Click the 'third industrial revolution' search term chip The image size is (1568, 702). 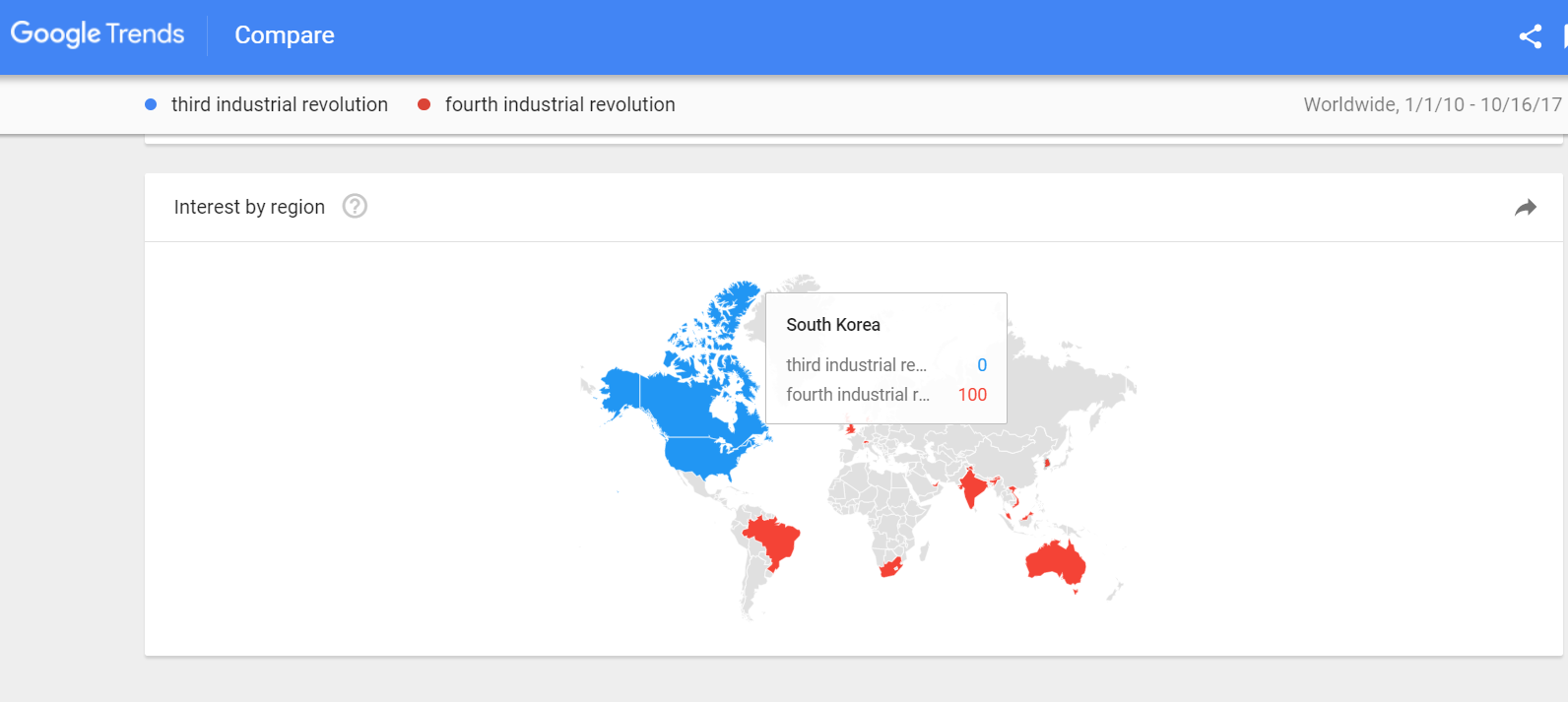tap(280, 104)
